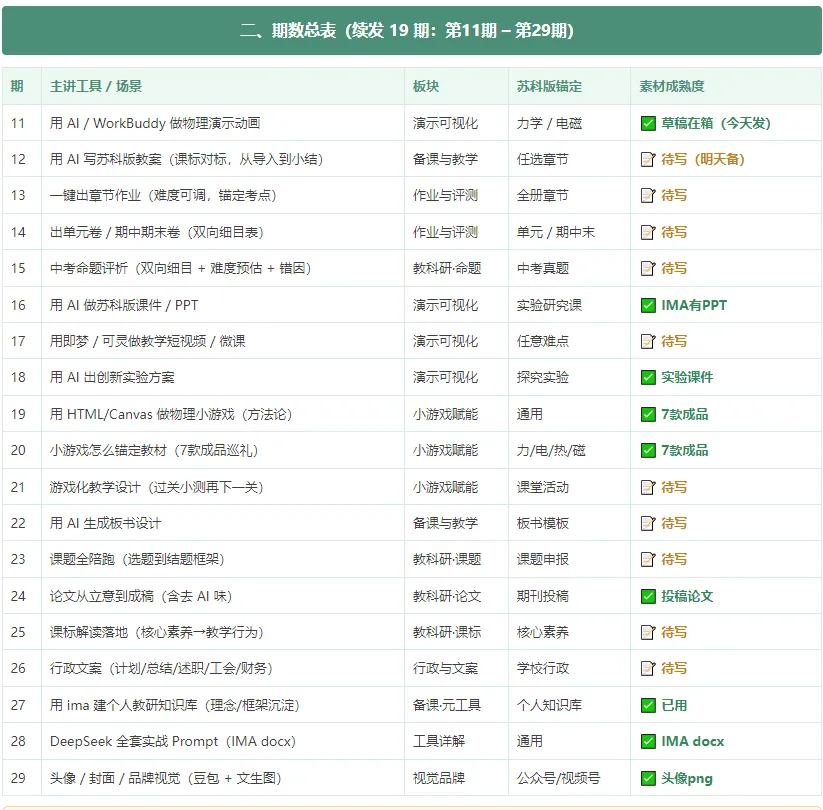Click the 课题申报 cell

pos(569,560)
